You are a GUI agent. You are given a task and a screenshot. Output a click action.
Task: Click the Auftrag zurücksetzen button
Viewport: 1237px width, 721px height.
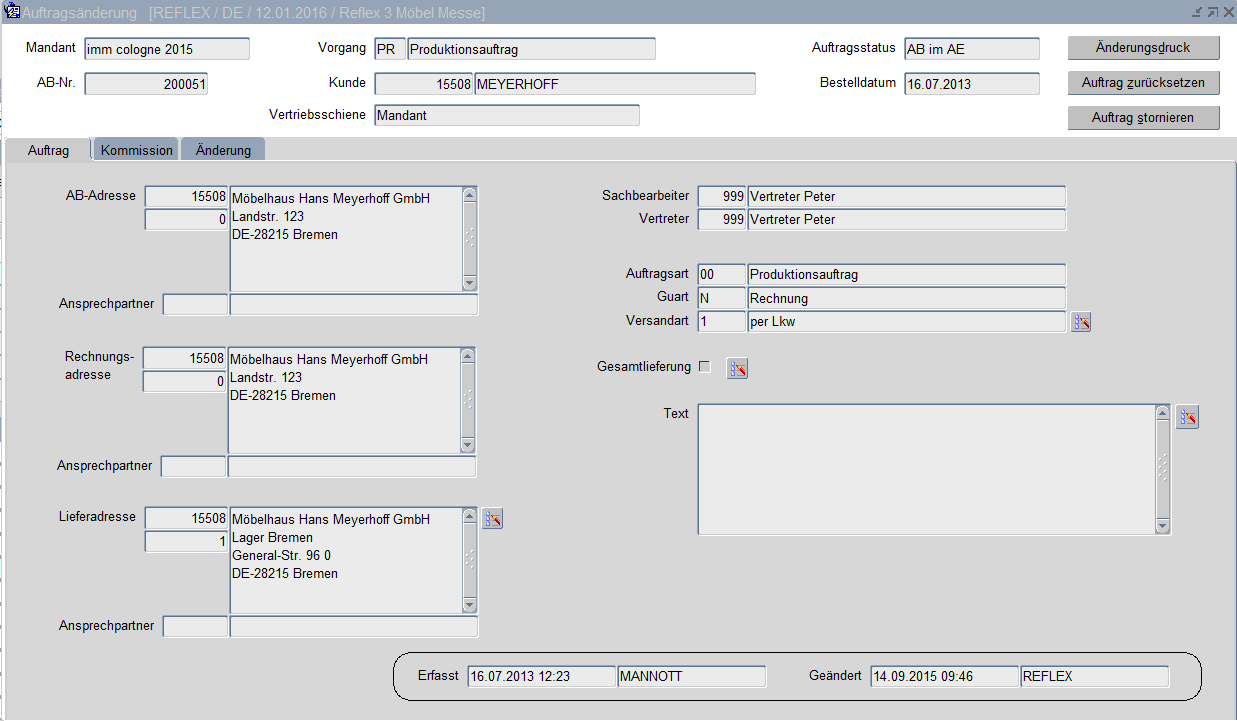[1143, 83]
